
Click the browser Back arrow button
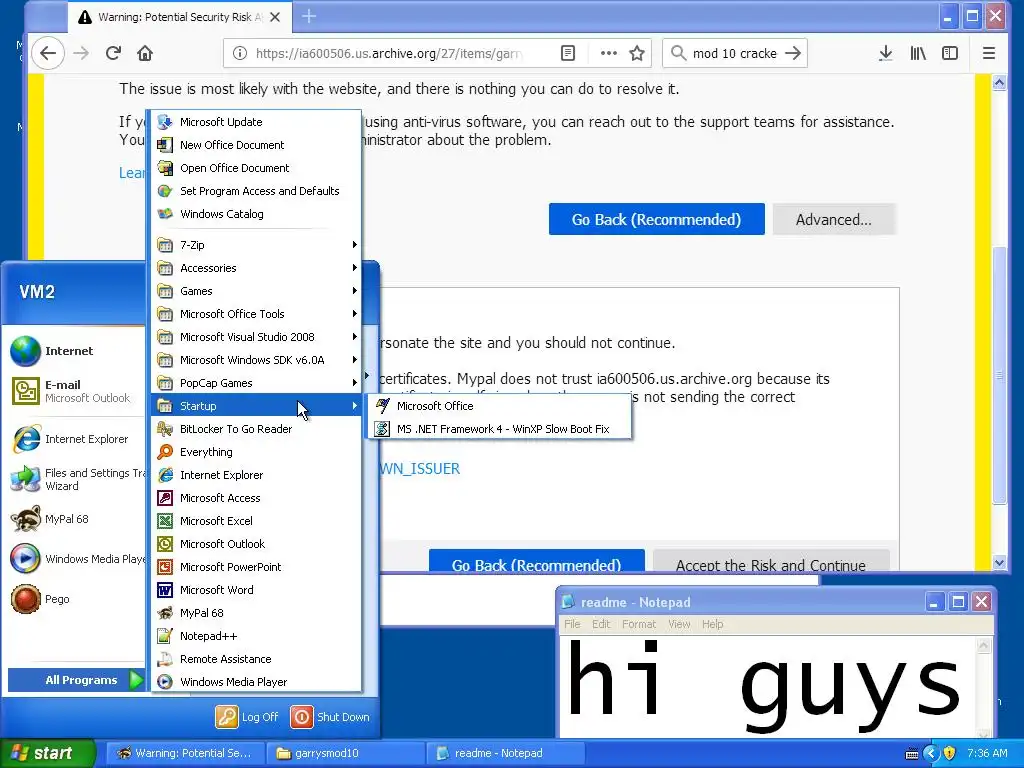click(x=48, y=53)
